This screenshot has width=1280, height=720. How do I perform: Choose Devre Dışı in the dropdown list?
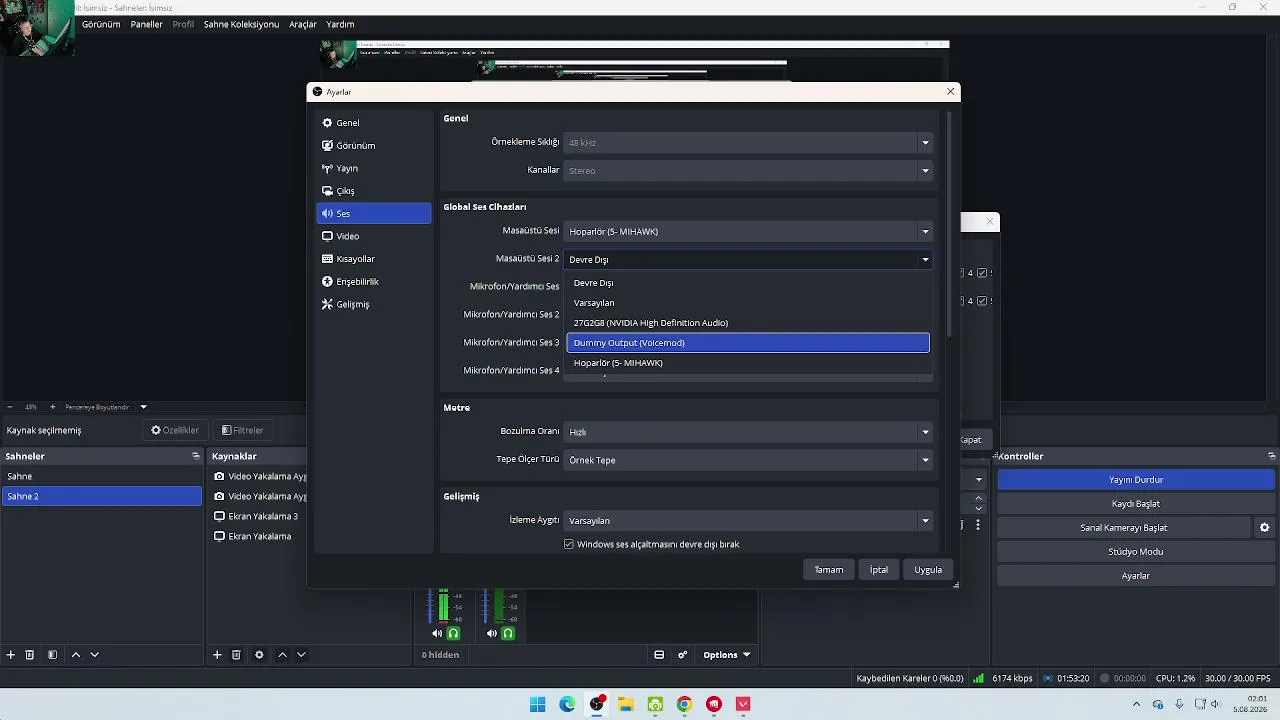[x=748, y=283]
